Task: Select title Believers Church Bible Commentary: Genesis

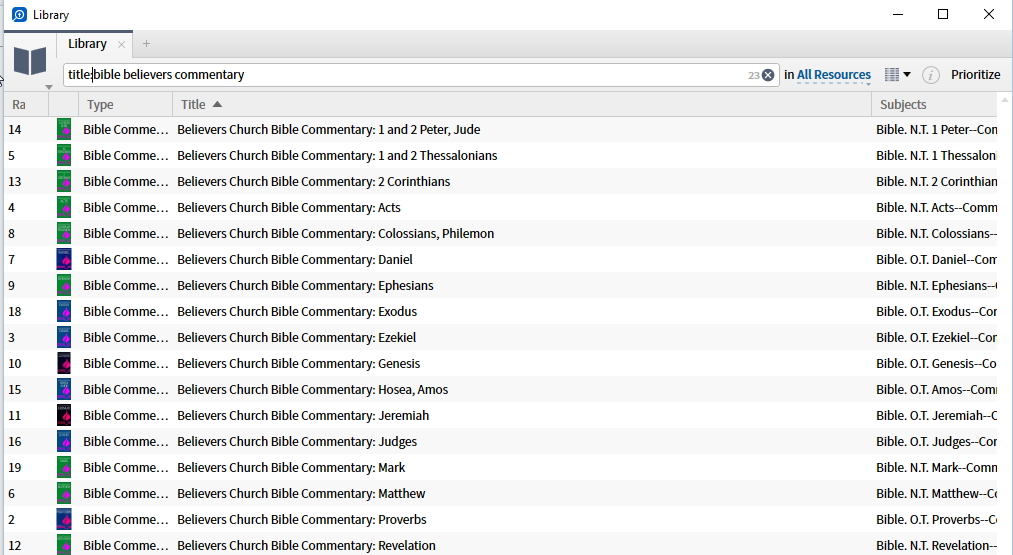Action: pyautogui.click(x=298, y=364)
